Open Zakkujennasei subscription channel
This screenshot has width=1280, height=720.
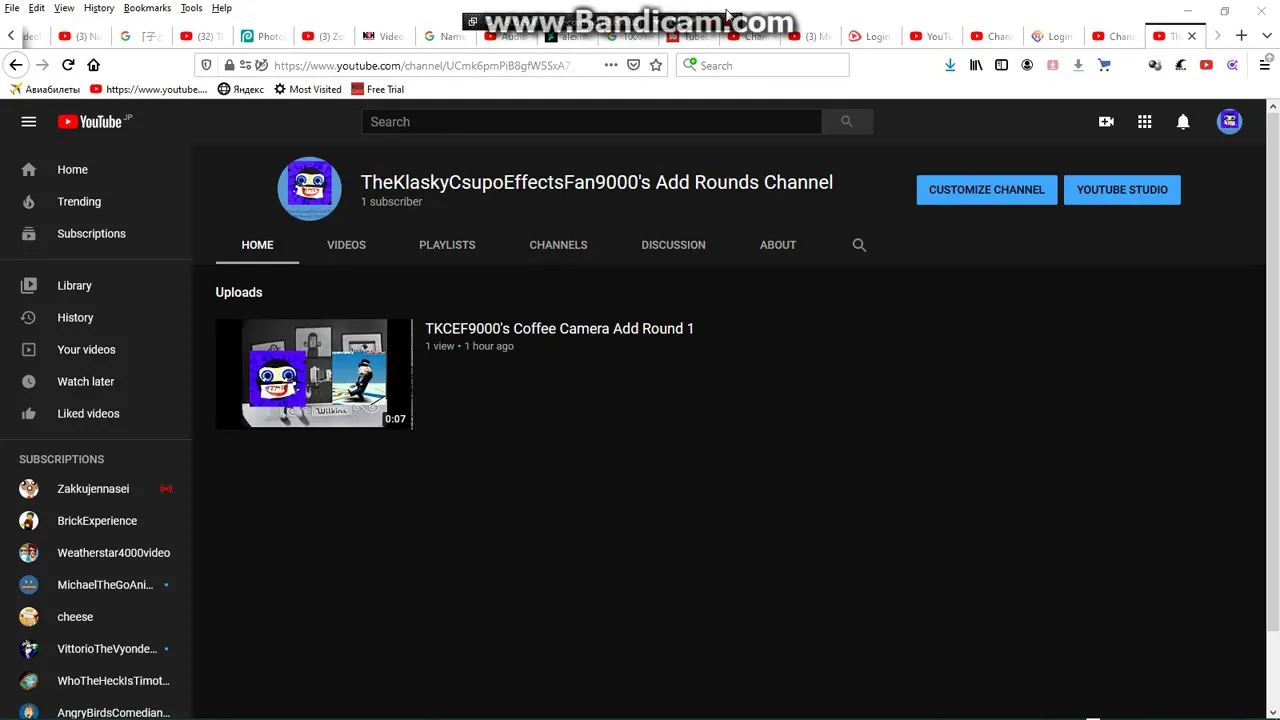(x=96, y=489)
